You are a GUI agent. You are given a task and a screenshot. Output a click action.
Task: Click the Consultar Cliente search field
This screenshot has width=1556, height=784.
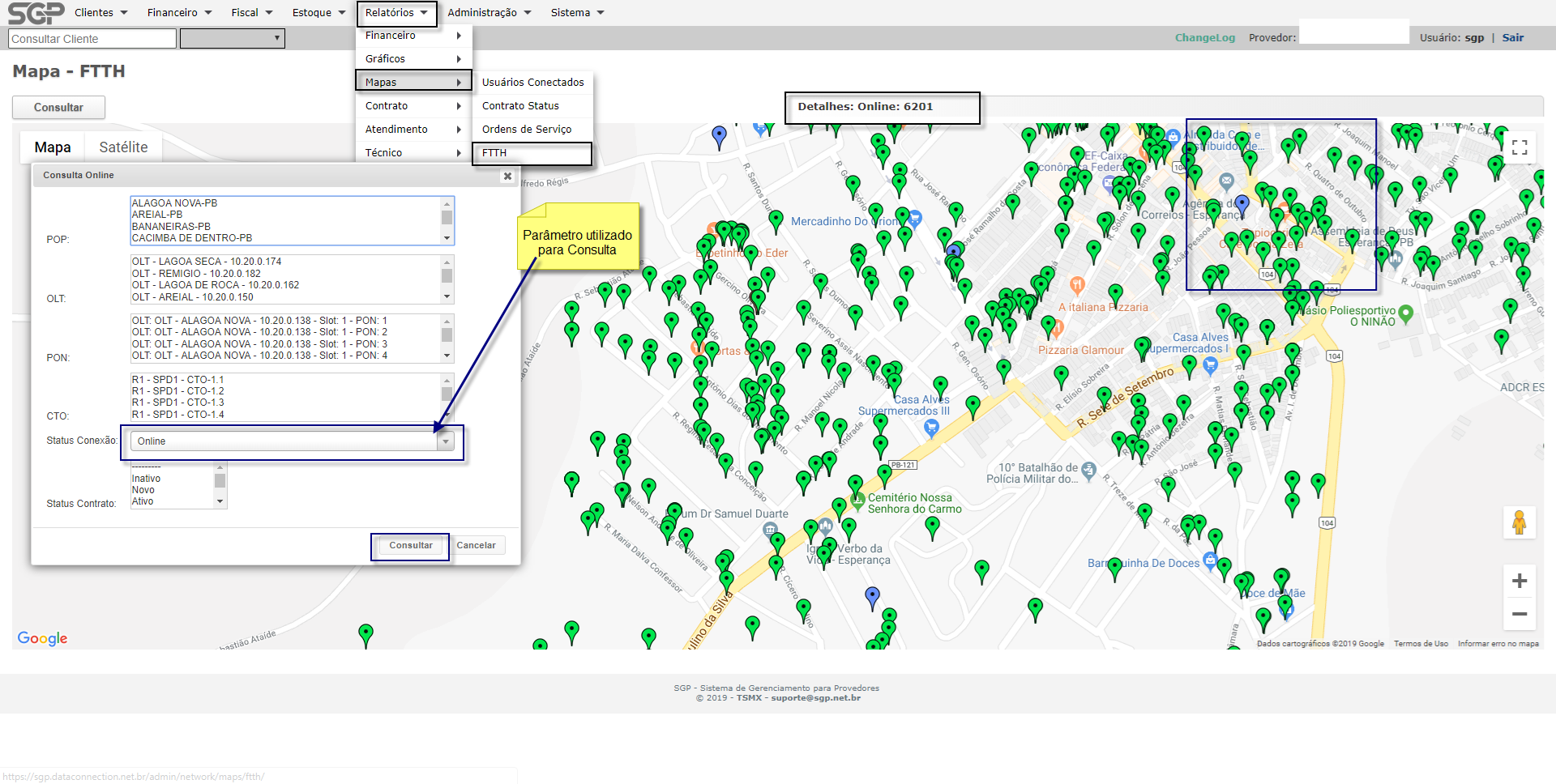(x=92, y=39)
